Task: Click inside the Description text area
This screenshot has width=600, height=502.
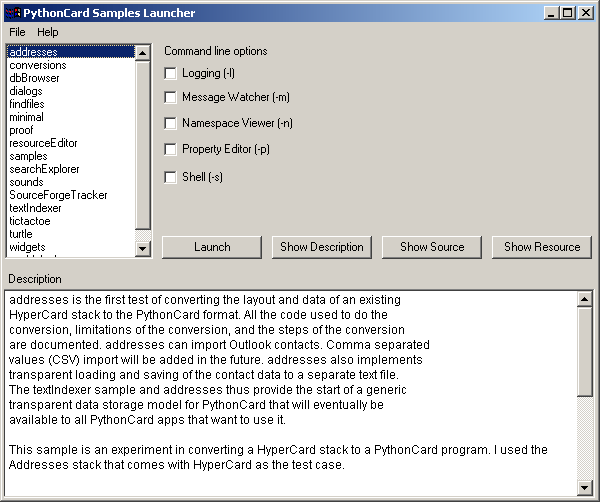Action: coord(290,390)
